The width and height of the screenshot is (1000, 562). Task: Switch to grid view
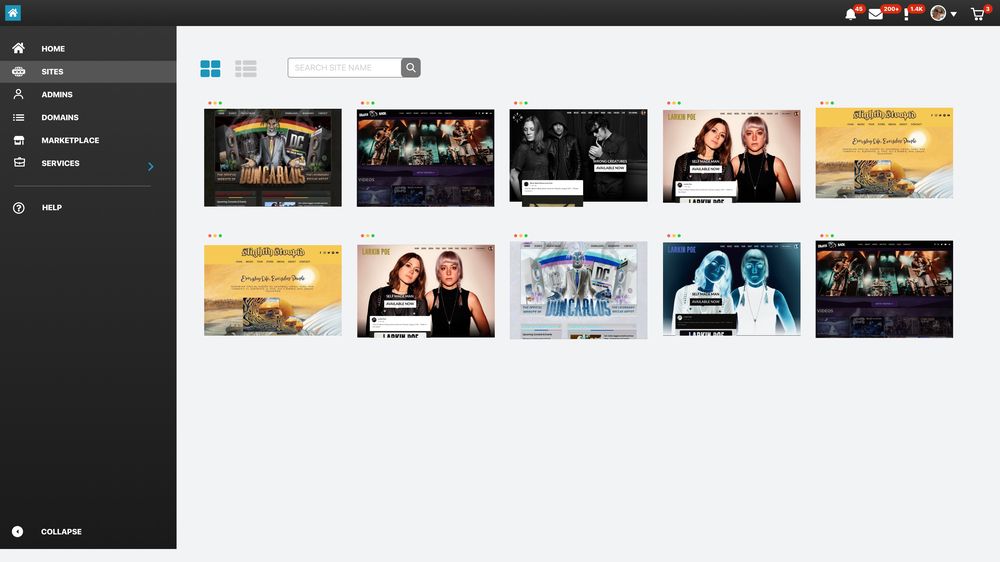pos(210,68)
